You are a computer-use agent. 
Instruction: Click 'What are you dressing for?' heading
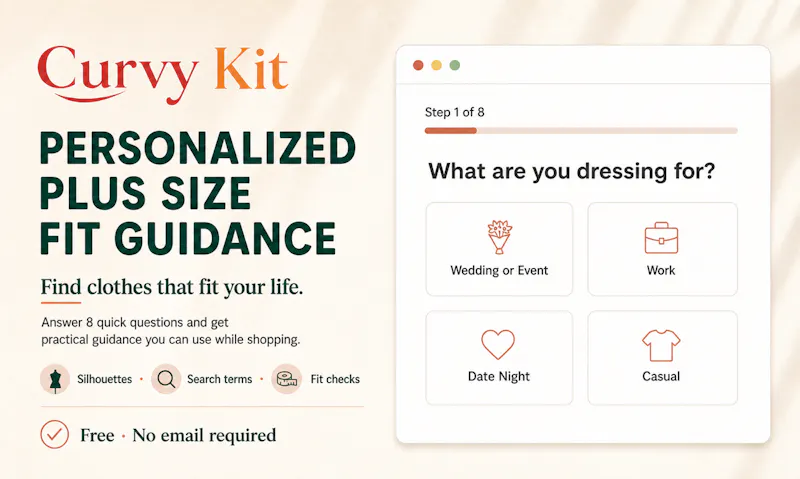click(x=572, y=171)
